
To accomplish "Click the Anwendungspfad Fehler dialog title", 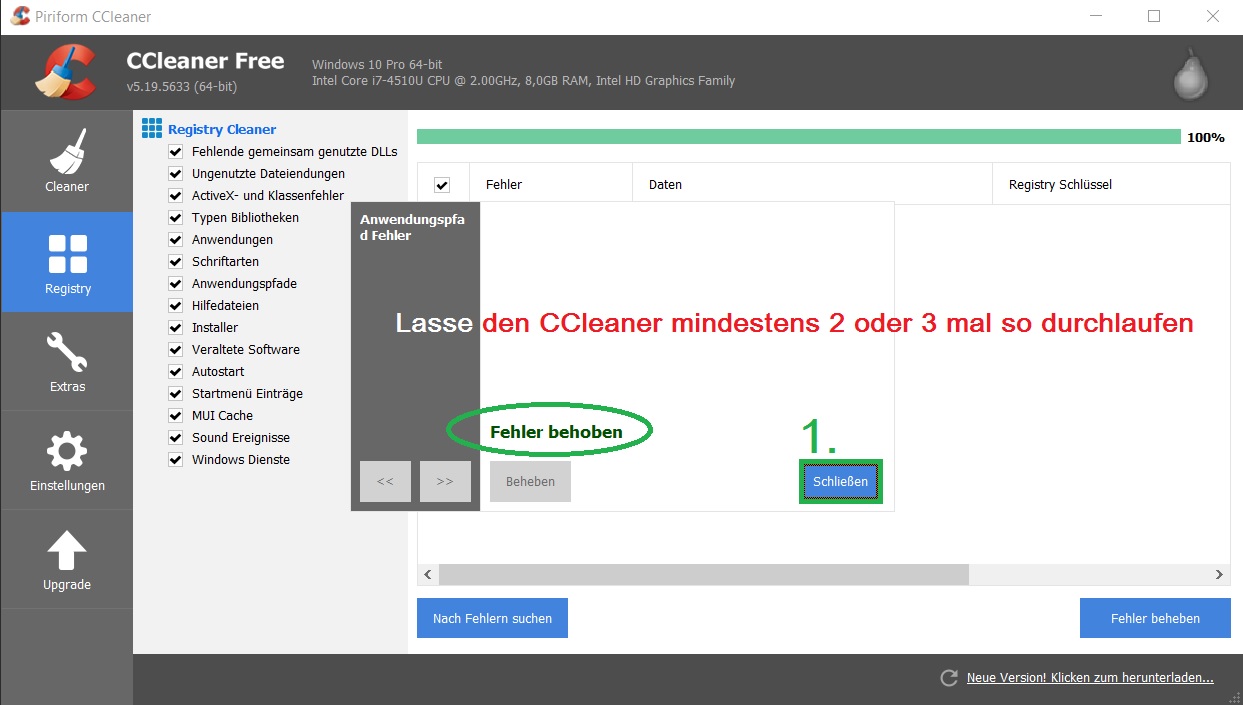I will click(412, 227).
